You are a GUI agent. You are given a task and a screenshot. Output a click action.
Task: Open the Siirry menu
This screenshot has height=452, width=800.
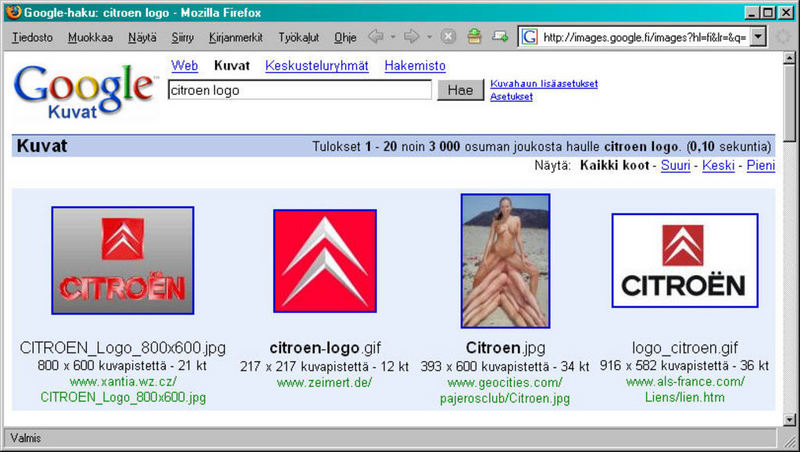pyautogui.click(x=183, y=37)
